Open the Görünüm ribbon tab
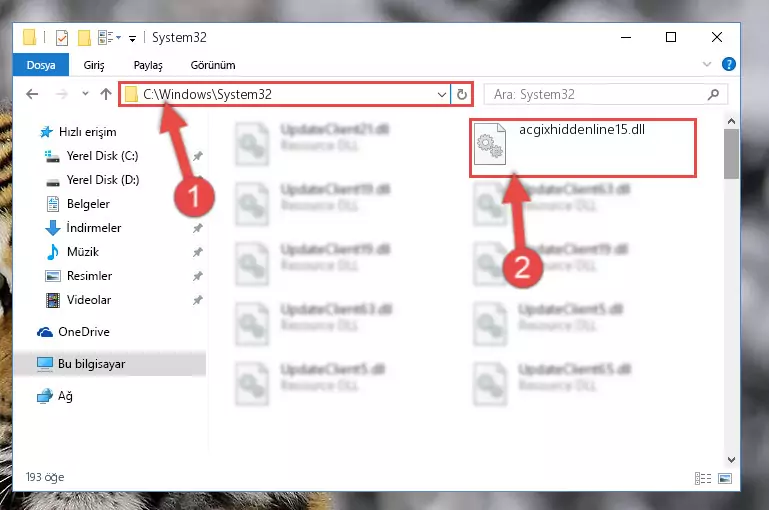 pyautogui.click(x=213, y=65)
